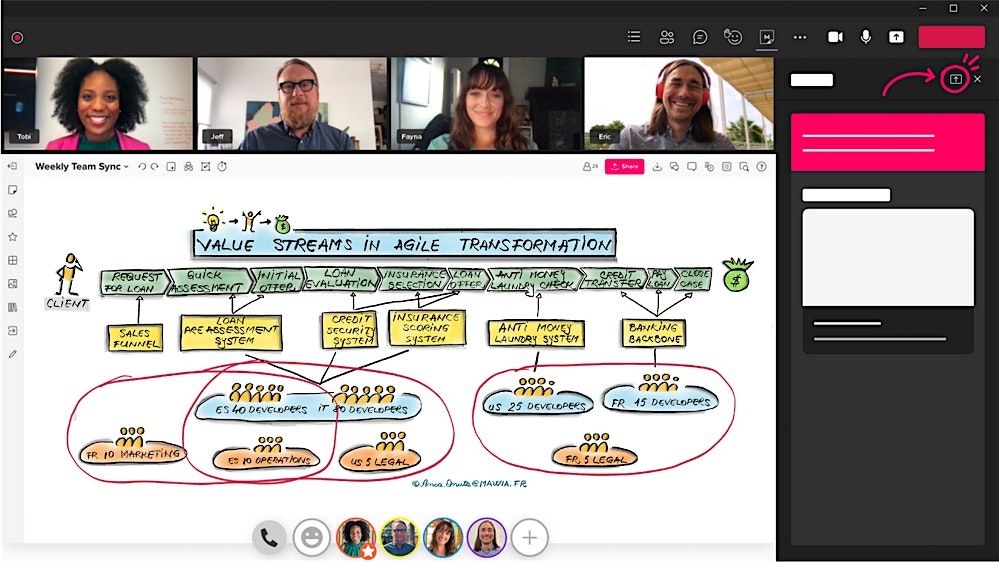Click the red Leave button
The image size is (999, 562).
pyautogui.click(x=951, y=37)
